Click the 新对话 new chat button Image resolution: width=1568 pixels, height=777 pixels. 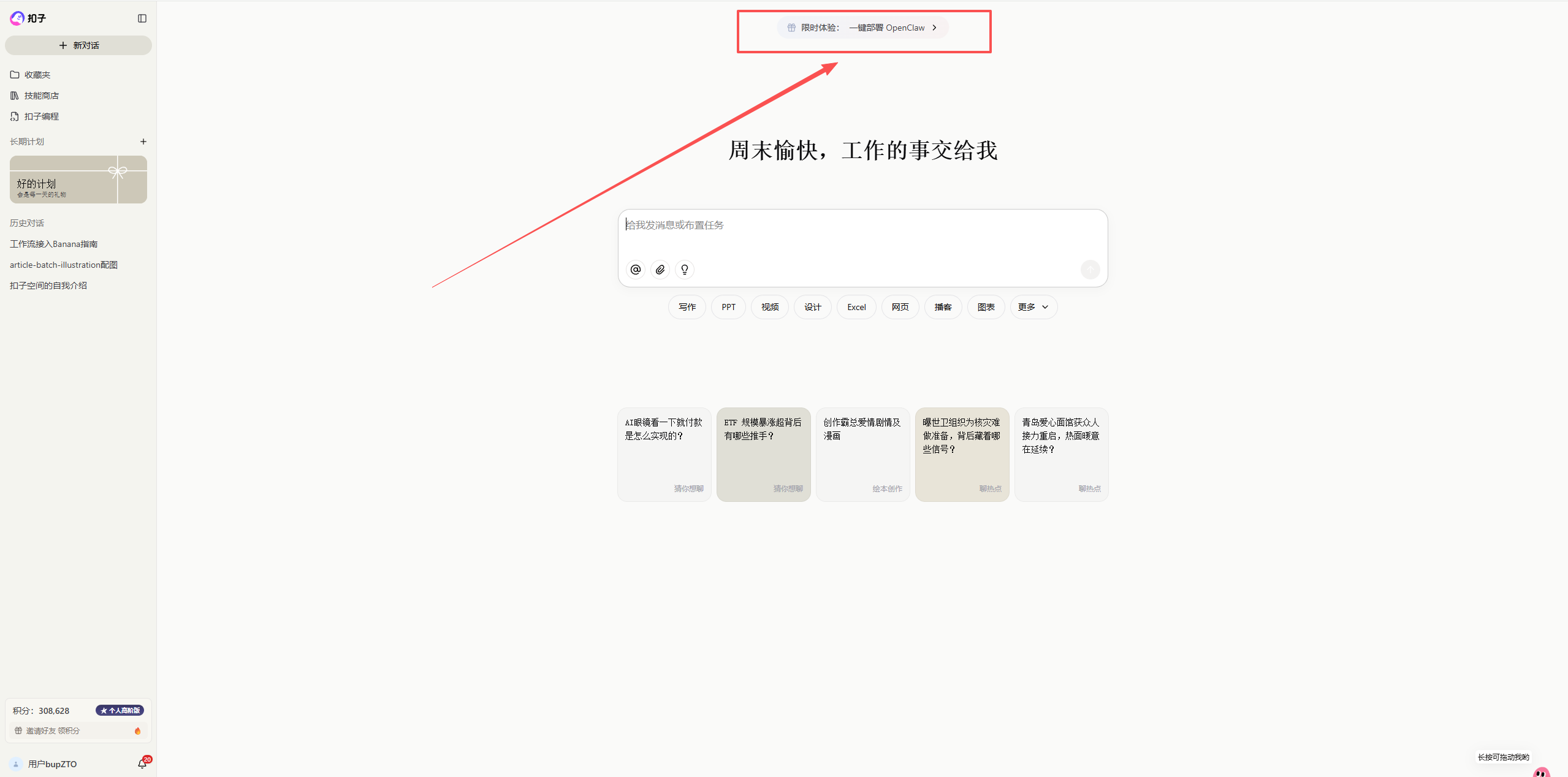[78, 45]
